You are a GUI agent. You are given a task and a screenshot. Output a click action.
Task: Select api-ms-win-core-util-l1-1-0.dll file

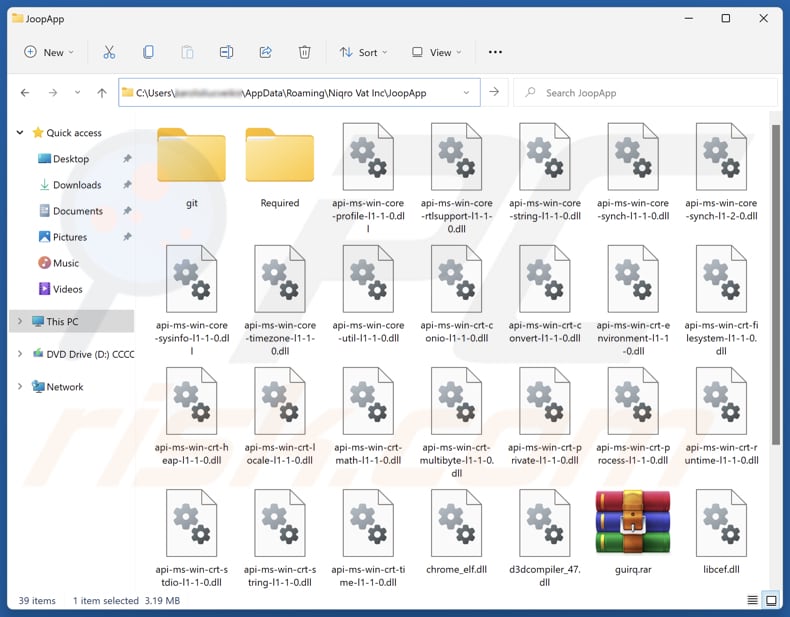(x=368, y=295)
